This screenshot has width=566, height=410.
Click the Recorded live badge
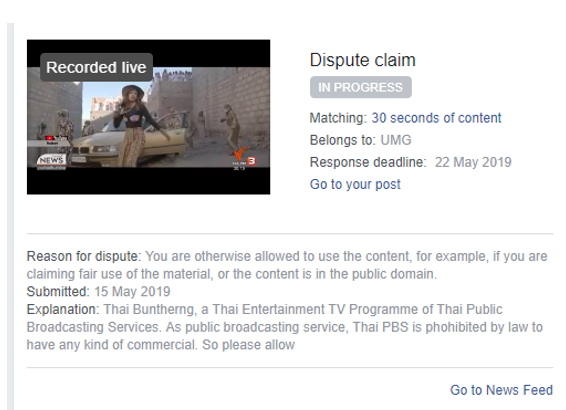pos(96,67)
